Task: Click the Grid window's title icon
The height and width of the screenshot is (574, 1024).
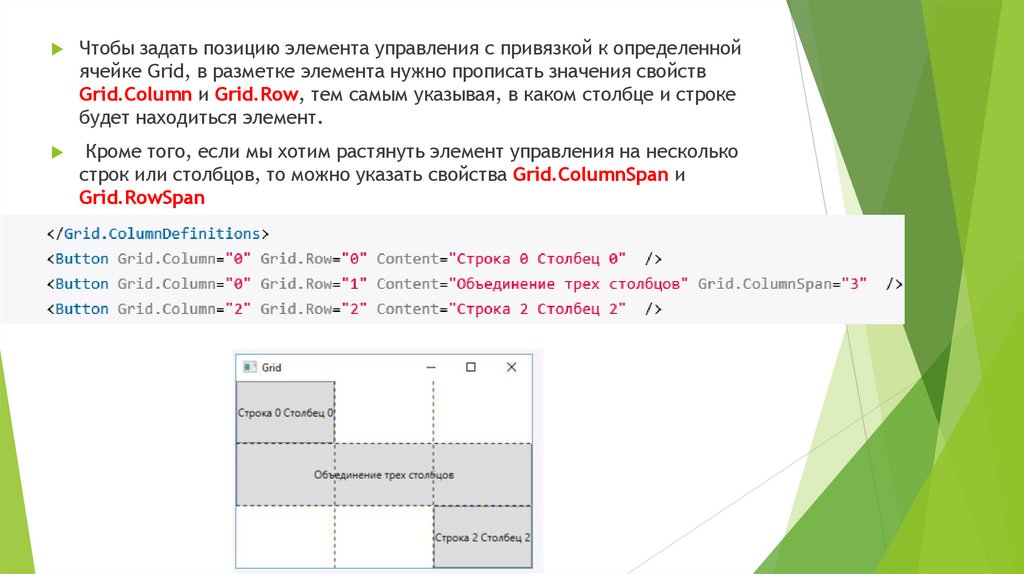Action: click(249, 367)
